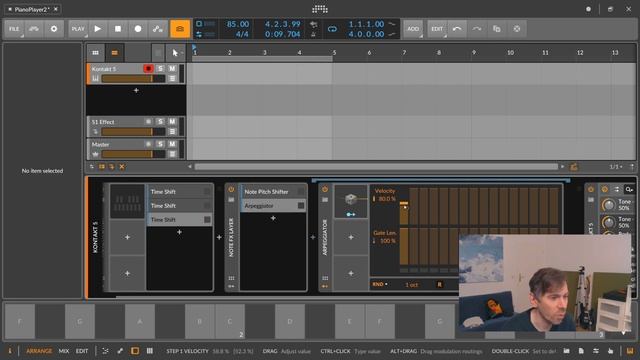This screenshot has height=360, width=640.
Task: Arm record on Kontakt 5 track
Action: (x=148, y=69)
